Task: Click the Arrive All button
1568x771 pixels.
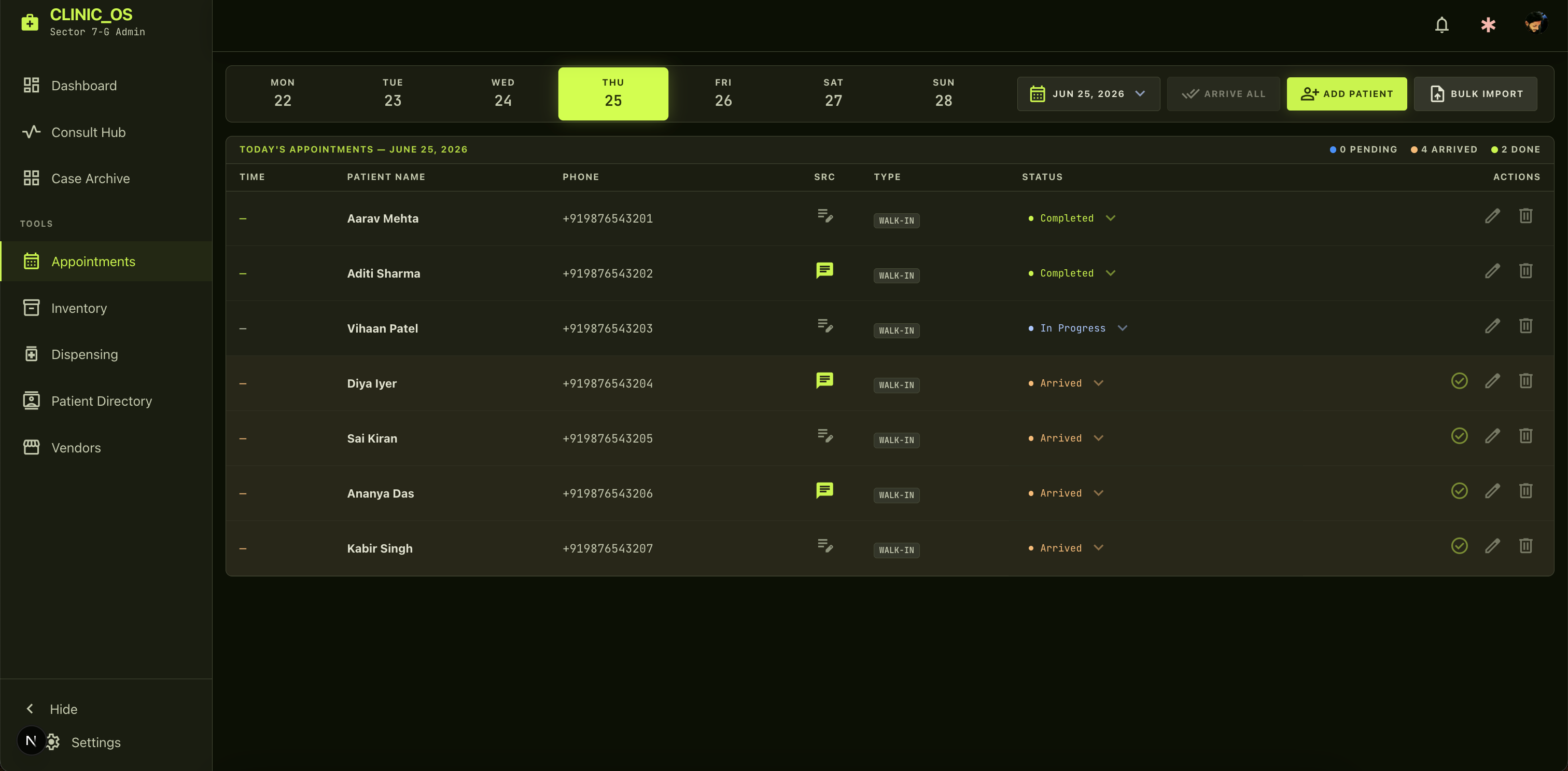Action: tap(1223, 94)
